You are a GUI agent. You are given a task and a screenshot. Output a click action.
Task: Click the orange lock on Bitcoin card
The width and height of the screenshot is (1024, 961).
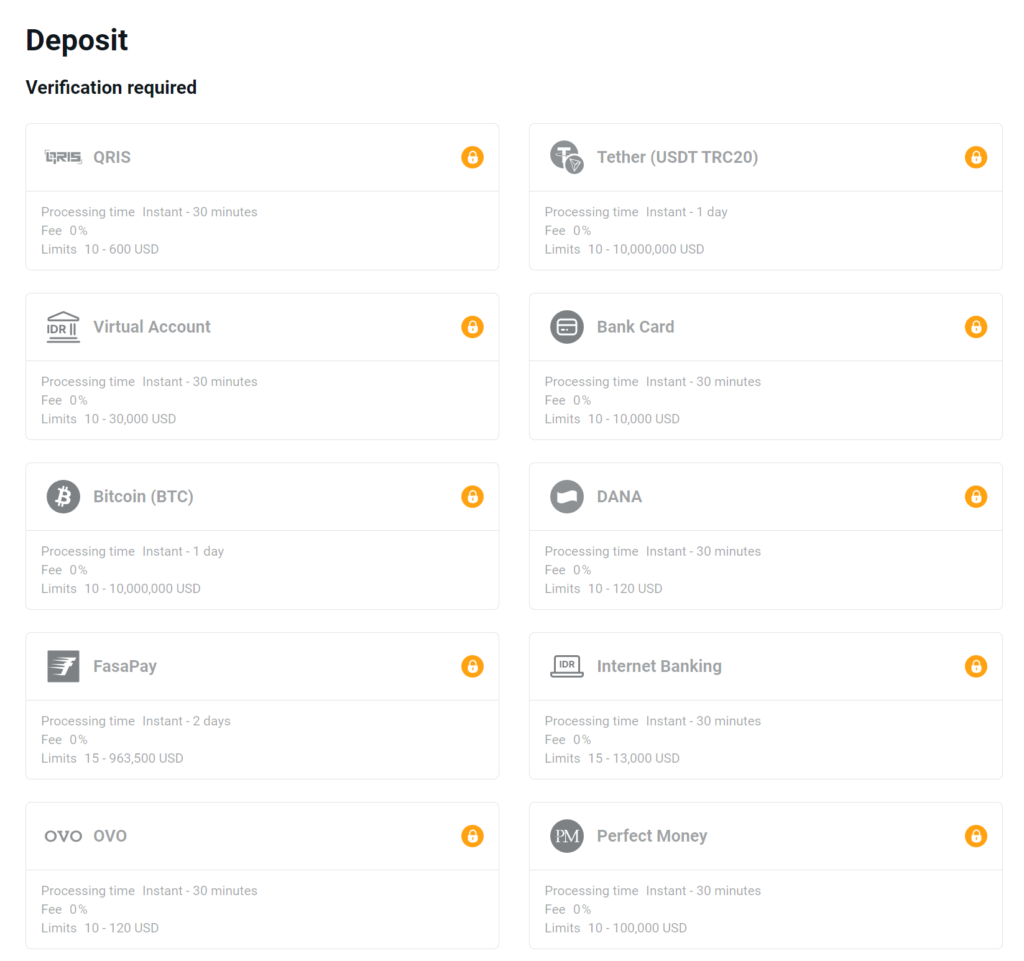coord(473,497)
